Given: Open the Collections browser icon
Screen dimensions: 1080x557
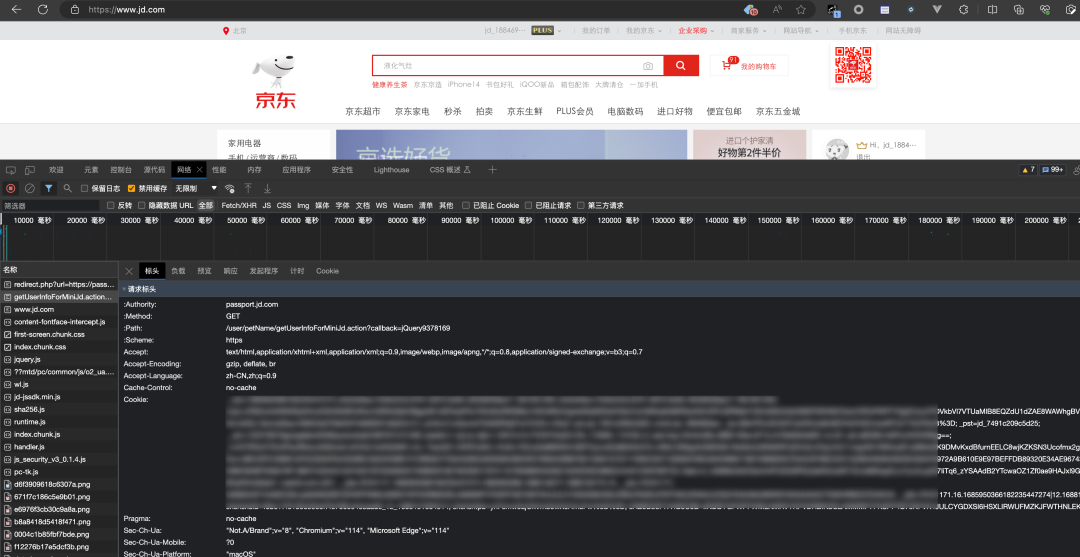Looking at the screenshot, I should pos(1019,10).
